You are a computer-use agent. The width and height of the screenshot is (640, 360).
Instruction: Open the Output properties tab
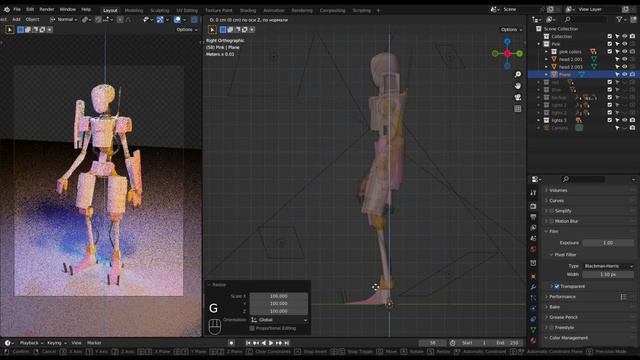click(x=533, y=217)
